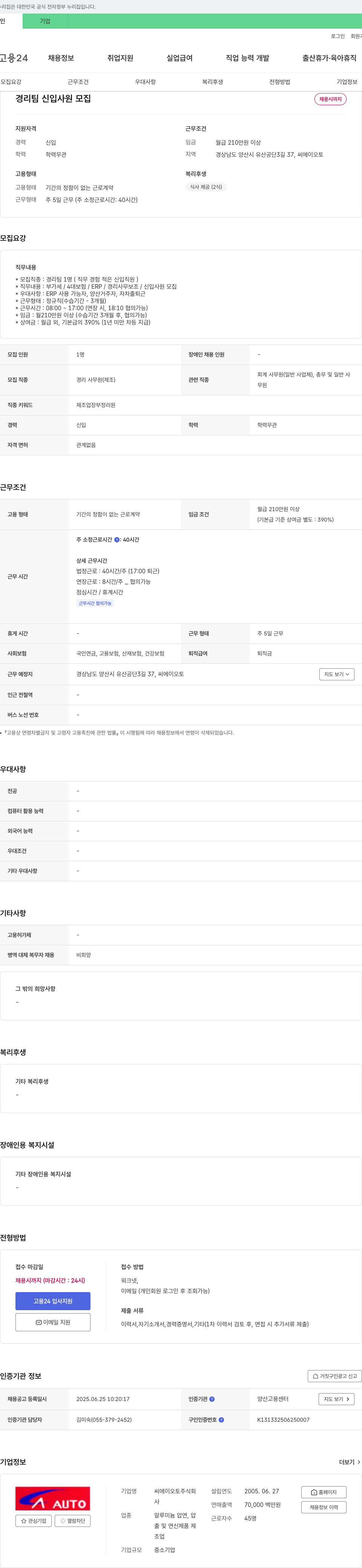362x1568 pixels.
Task: Select the job title 경리팀 신입사원 모집
Action: (x=53, y=99)
